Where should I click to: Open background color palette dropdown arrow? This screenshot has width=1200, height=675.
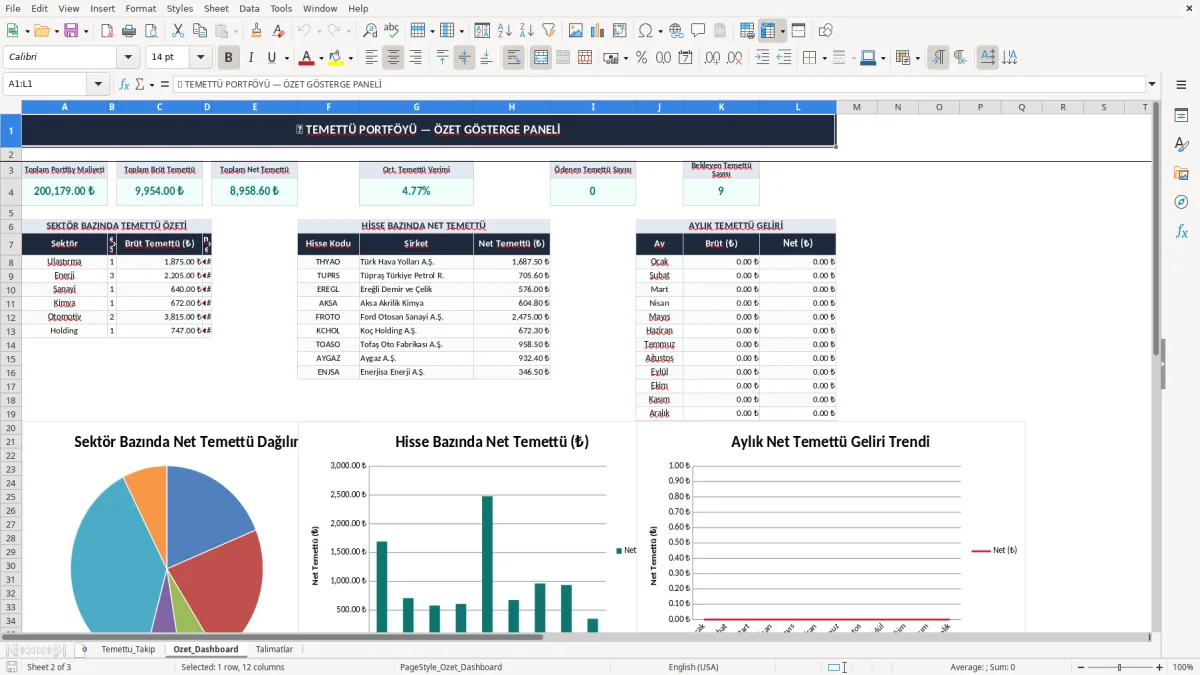click(x=351, y=58)
